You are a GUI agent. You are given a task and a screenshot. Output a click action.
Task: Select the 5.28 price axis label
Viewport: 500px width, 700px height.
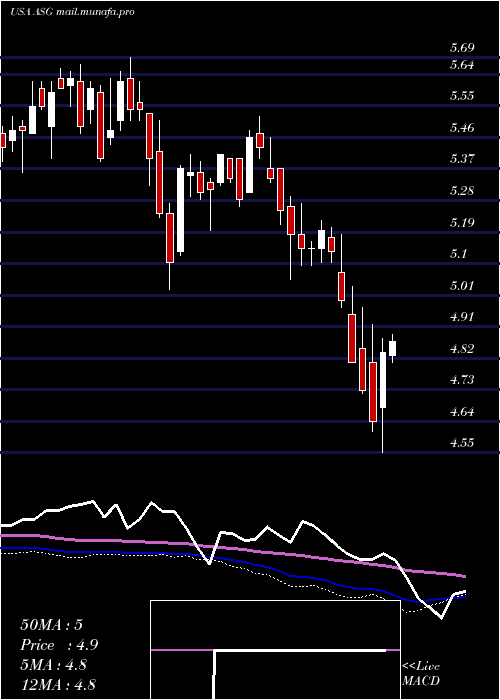[462, 191]
